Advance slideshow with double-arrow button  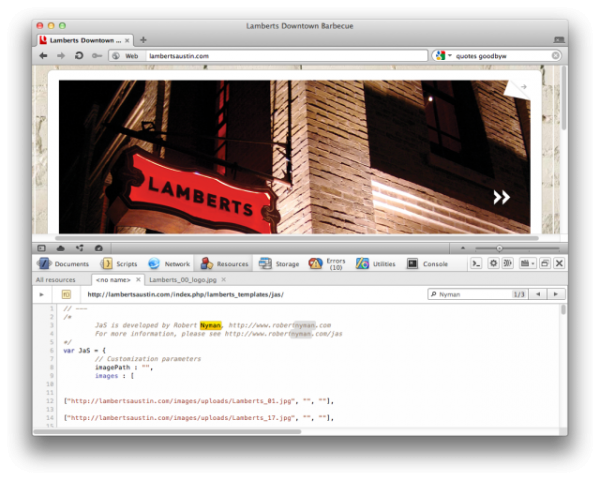click(x=501, y=197)
